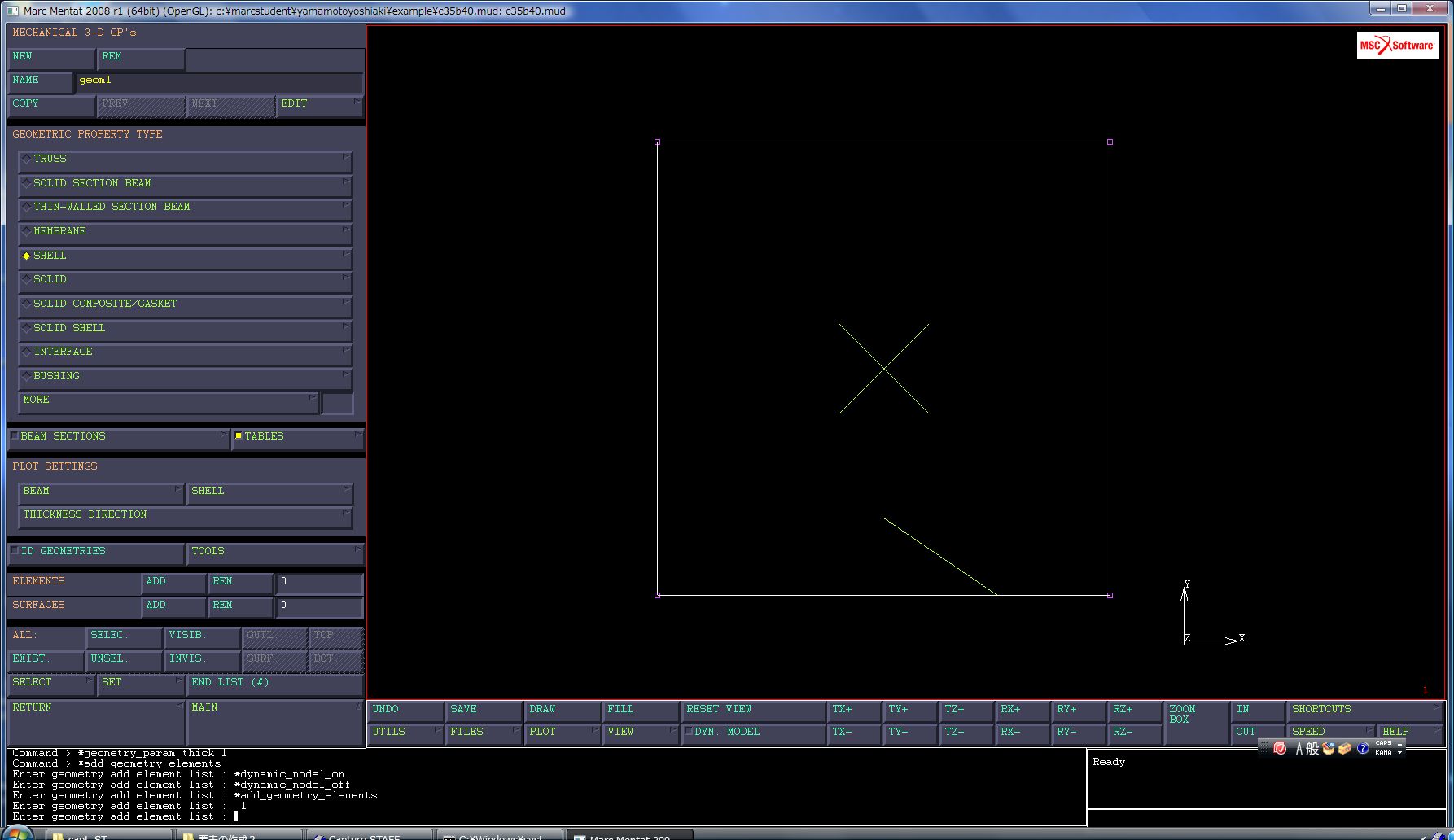Zoom IN the model view
Viewport: 1454px width, 840px height.
tap(1257, 710)
